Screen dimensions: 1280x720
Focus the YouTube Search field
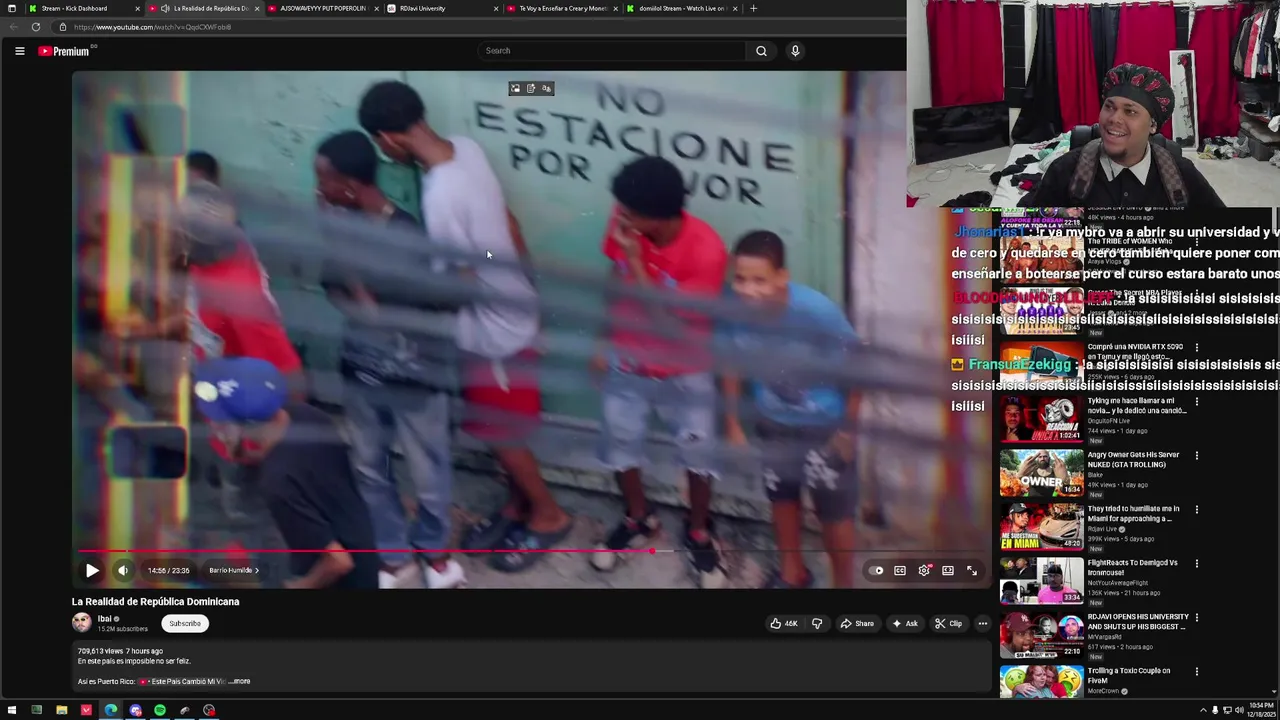pyautogui.click(x=612, y=51)
